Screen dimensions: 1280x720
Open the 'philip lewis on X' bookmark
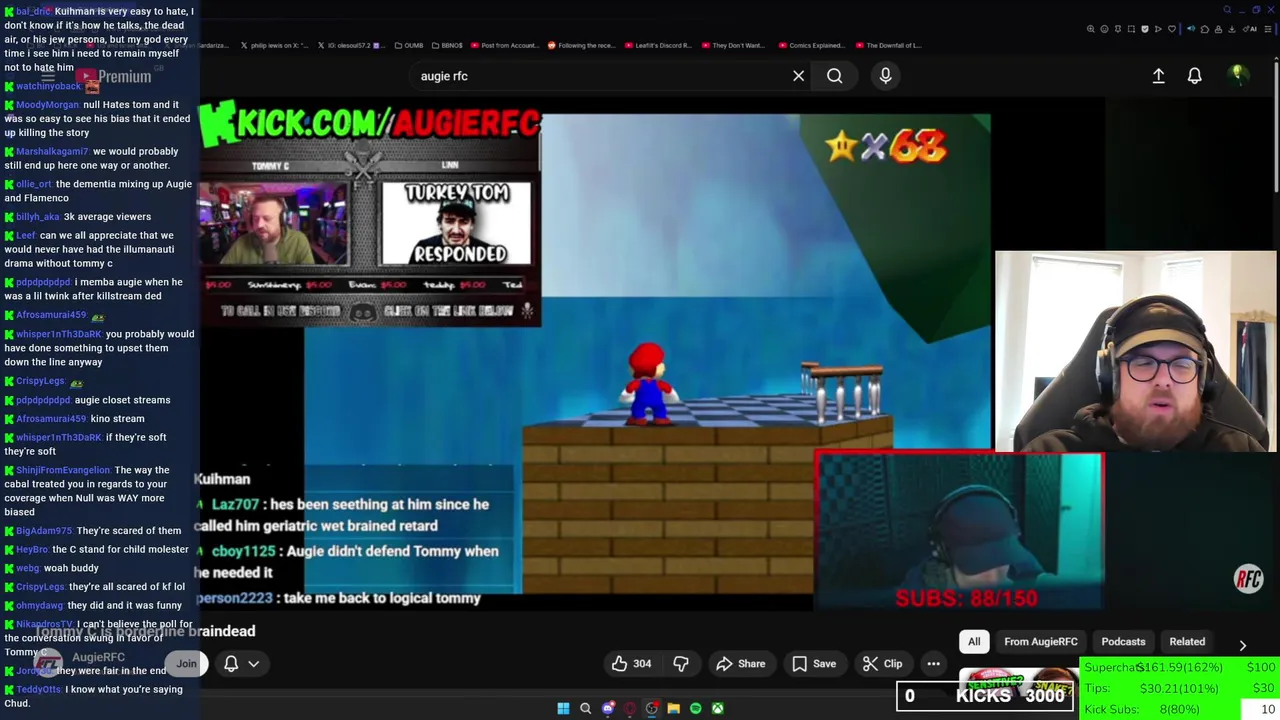(274, 45)
